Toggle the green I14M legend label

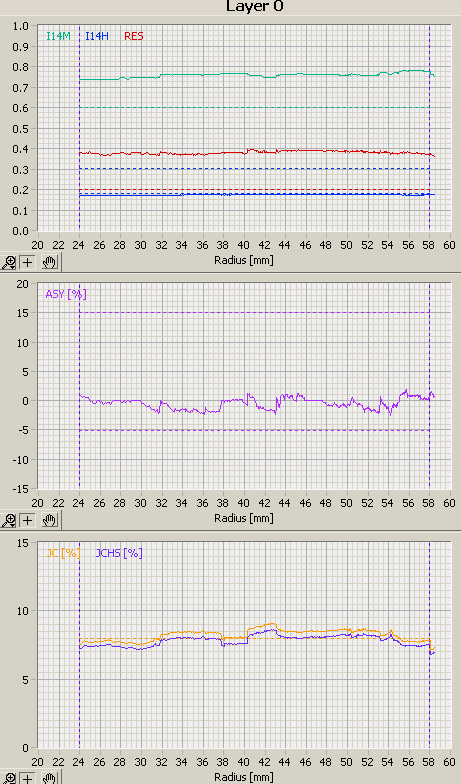click(58, 36)
